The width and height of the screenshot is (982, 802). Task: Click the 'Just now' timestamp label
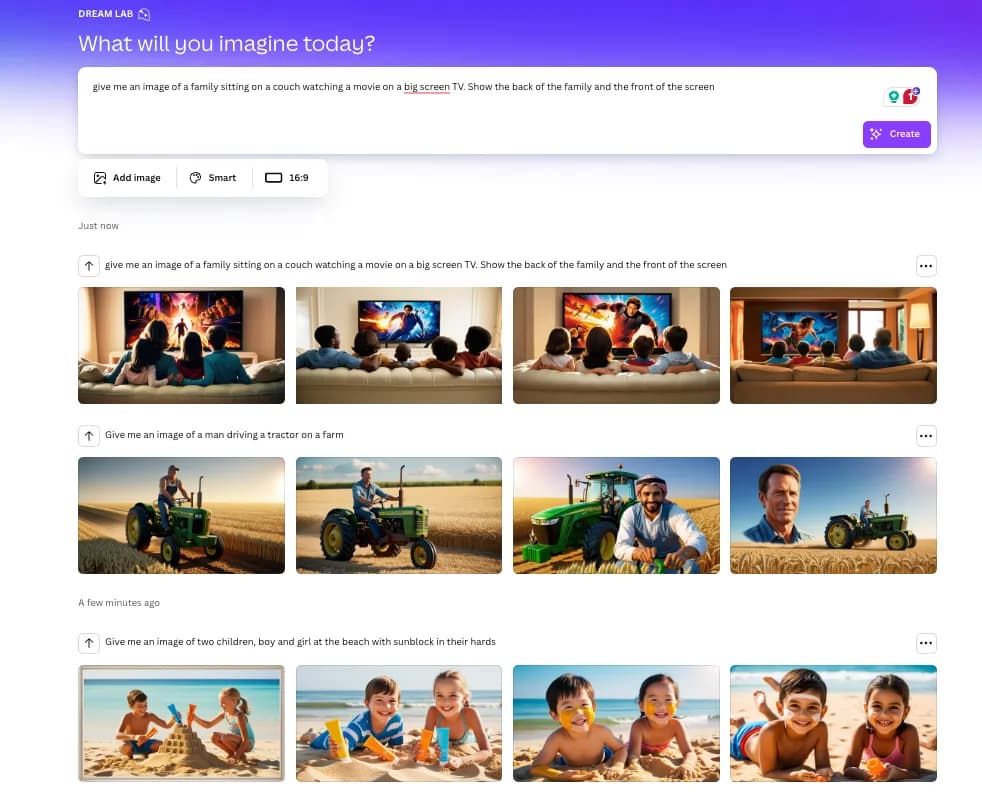[98, 226]
